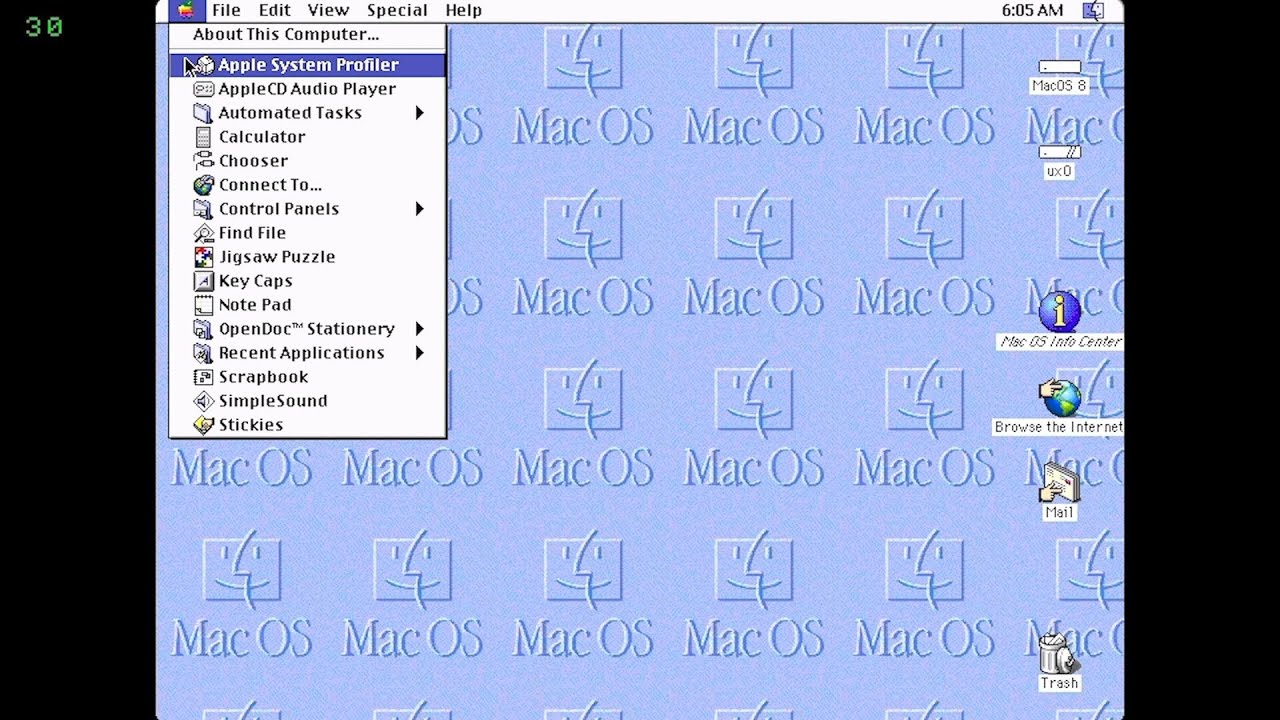Image resolution: width=1280 pixels, height=720 pixels.
Task: Open the View menu
Action: (328, 10)
